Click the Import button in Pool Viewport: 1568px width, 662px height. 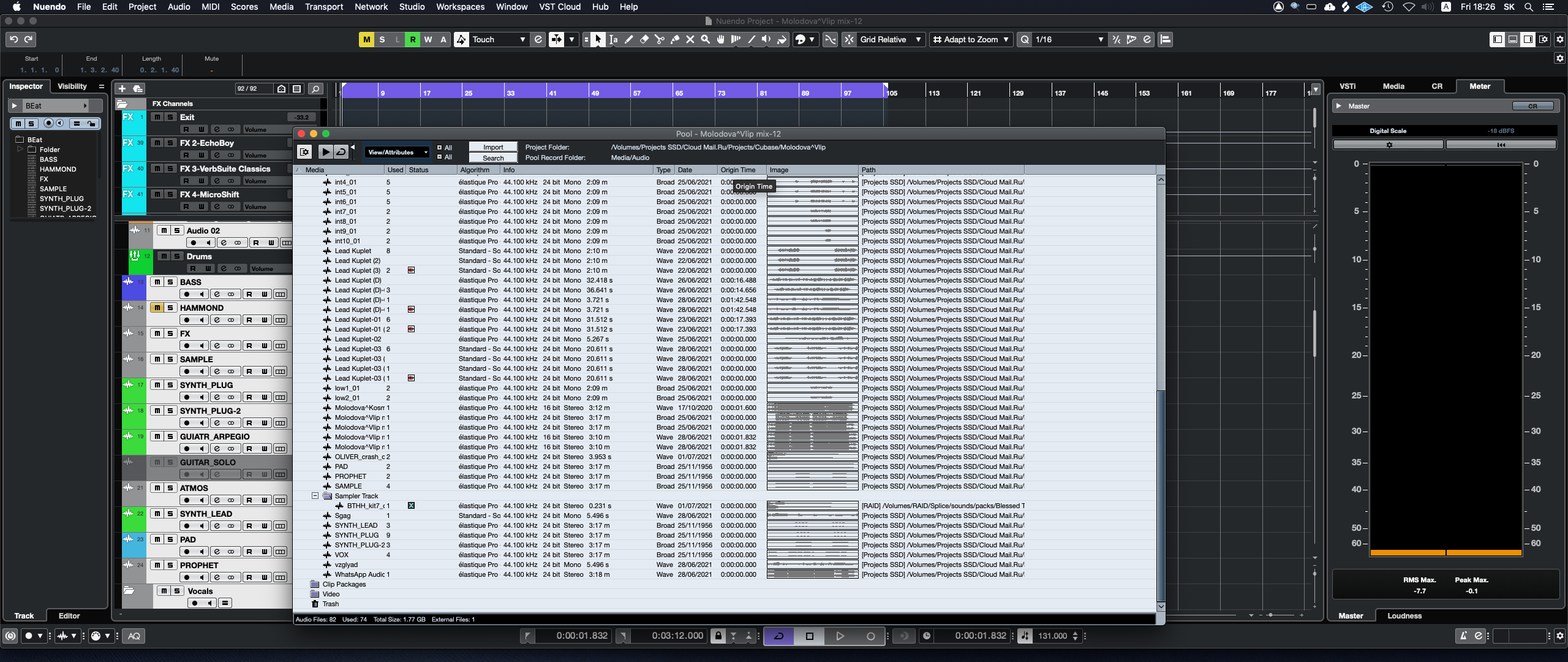point(493,147)
